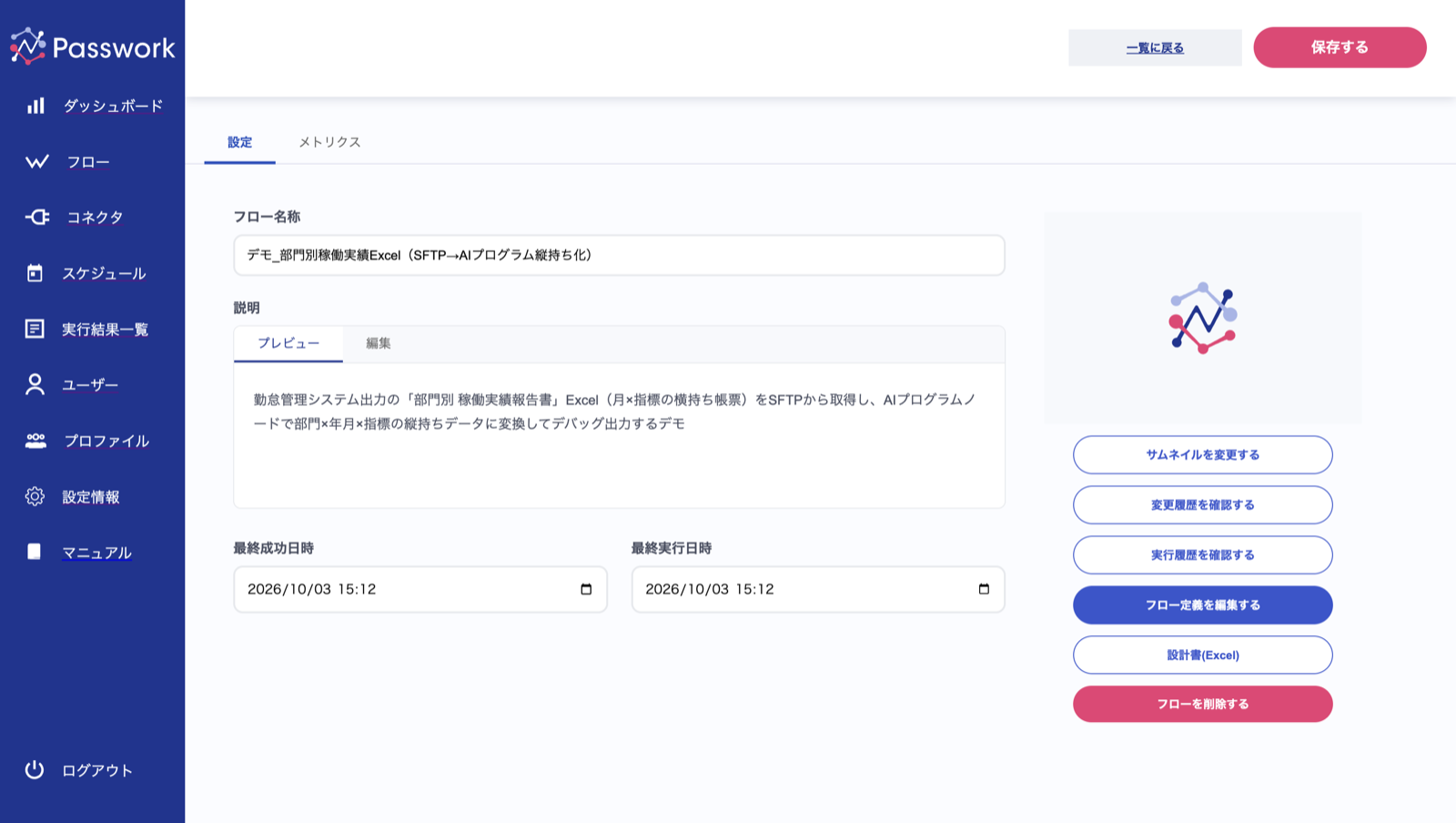
Task: Open the マニュアル link label
Action: pyautogui.click(x=96, y=552)
